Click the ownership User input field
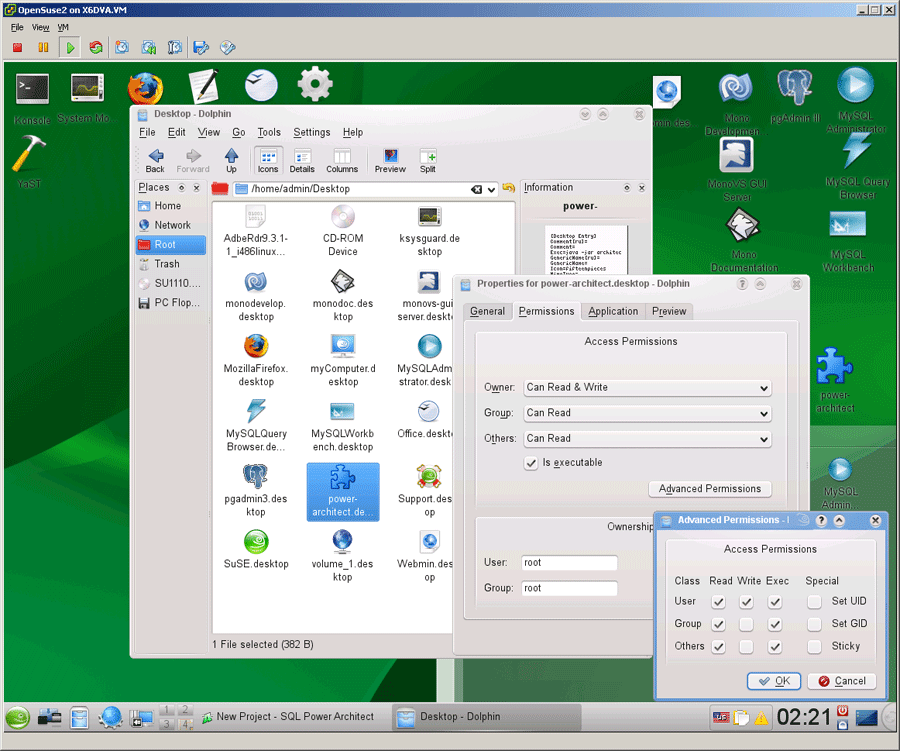This screenshot has height=751, width=900. point(569,563)
